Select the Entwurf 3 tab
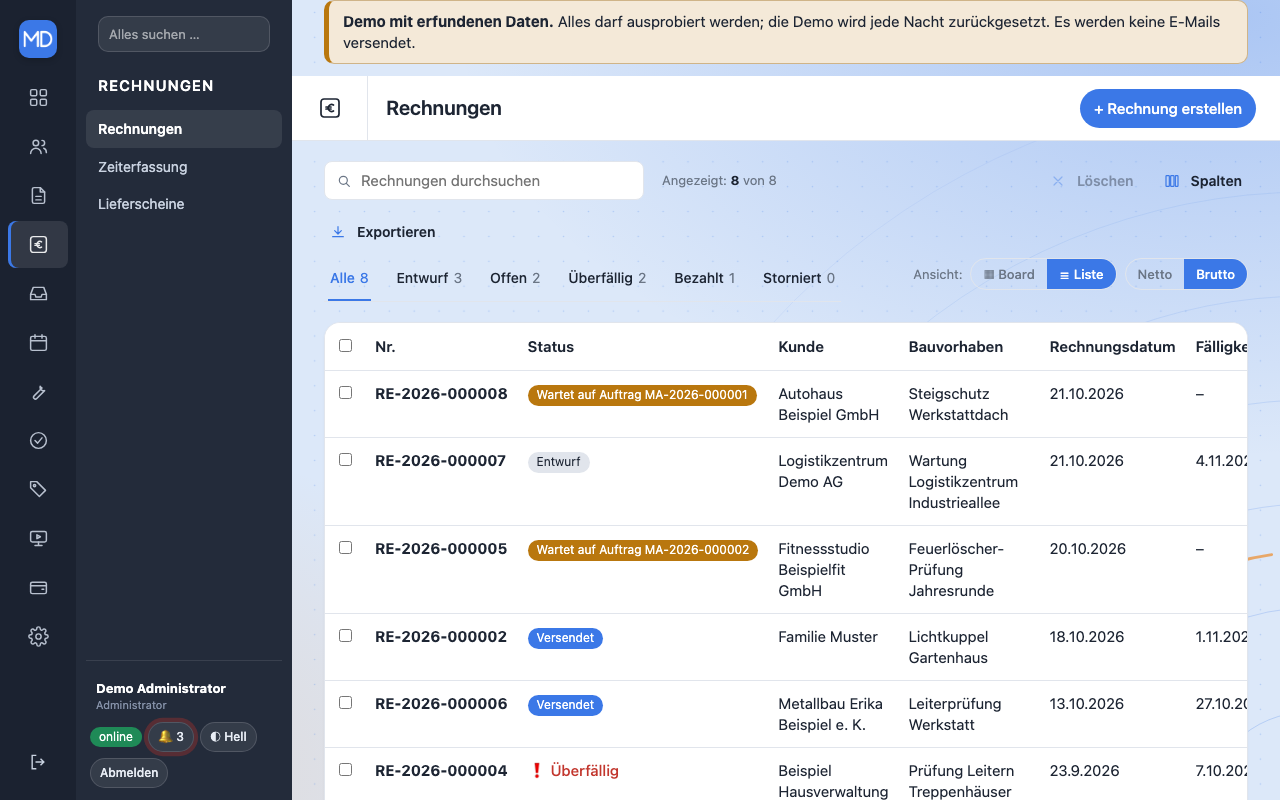Image resolution: width=1280 pixels, height=800 pixels. click(429, 278)
